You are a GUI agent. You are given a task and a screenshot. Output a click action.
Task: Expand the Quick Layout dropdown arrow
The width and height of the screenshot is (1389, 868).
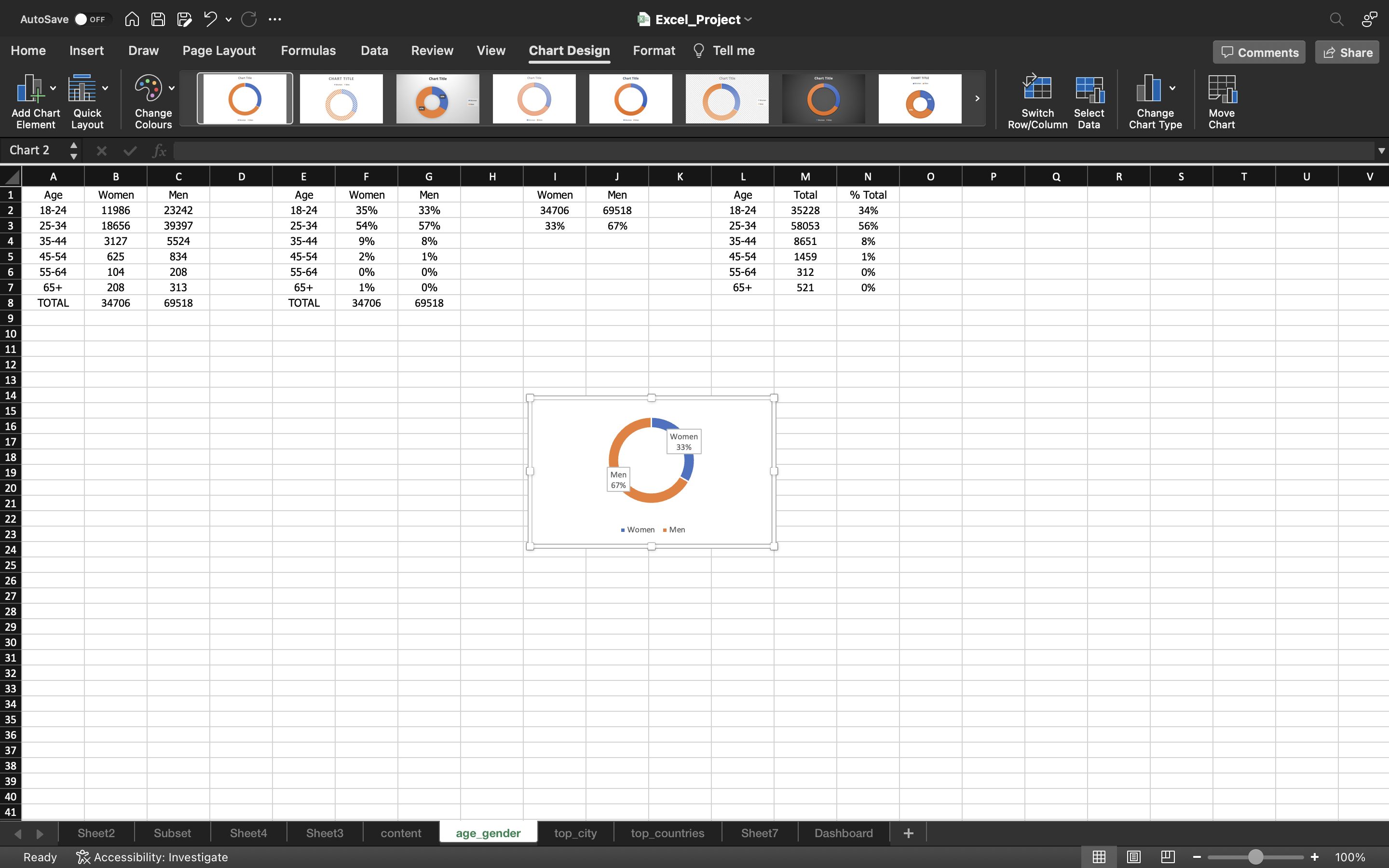coord(105,88)
